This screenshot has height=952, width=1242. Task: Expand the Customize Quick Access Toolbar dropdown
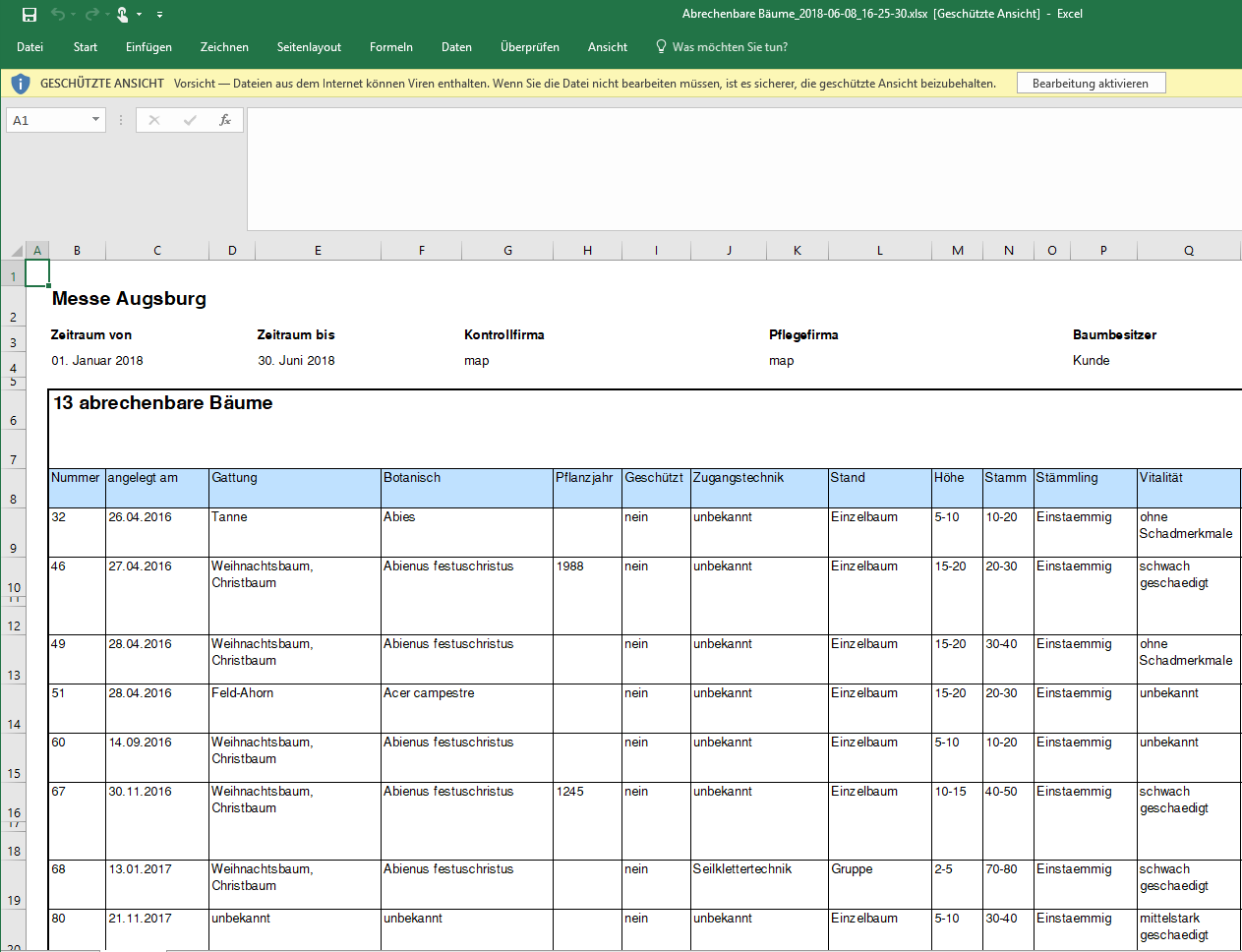pyautogui.click(x=159, y=15)
